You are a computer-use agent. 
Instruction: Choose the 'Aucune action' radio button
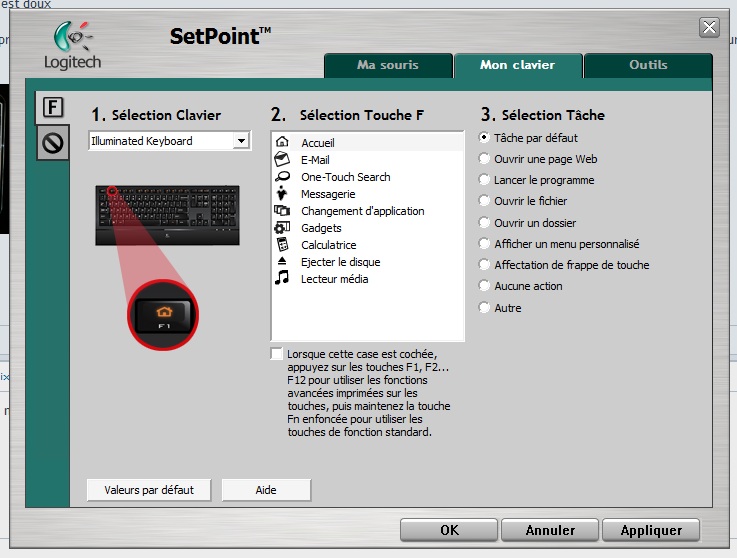485,286
